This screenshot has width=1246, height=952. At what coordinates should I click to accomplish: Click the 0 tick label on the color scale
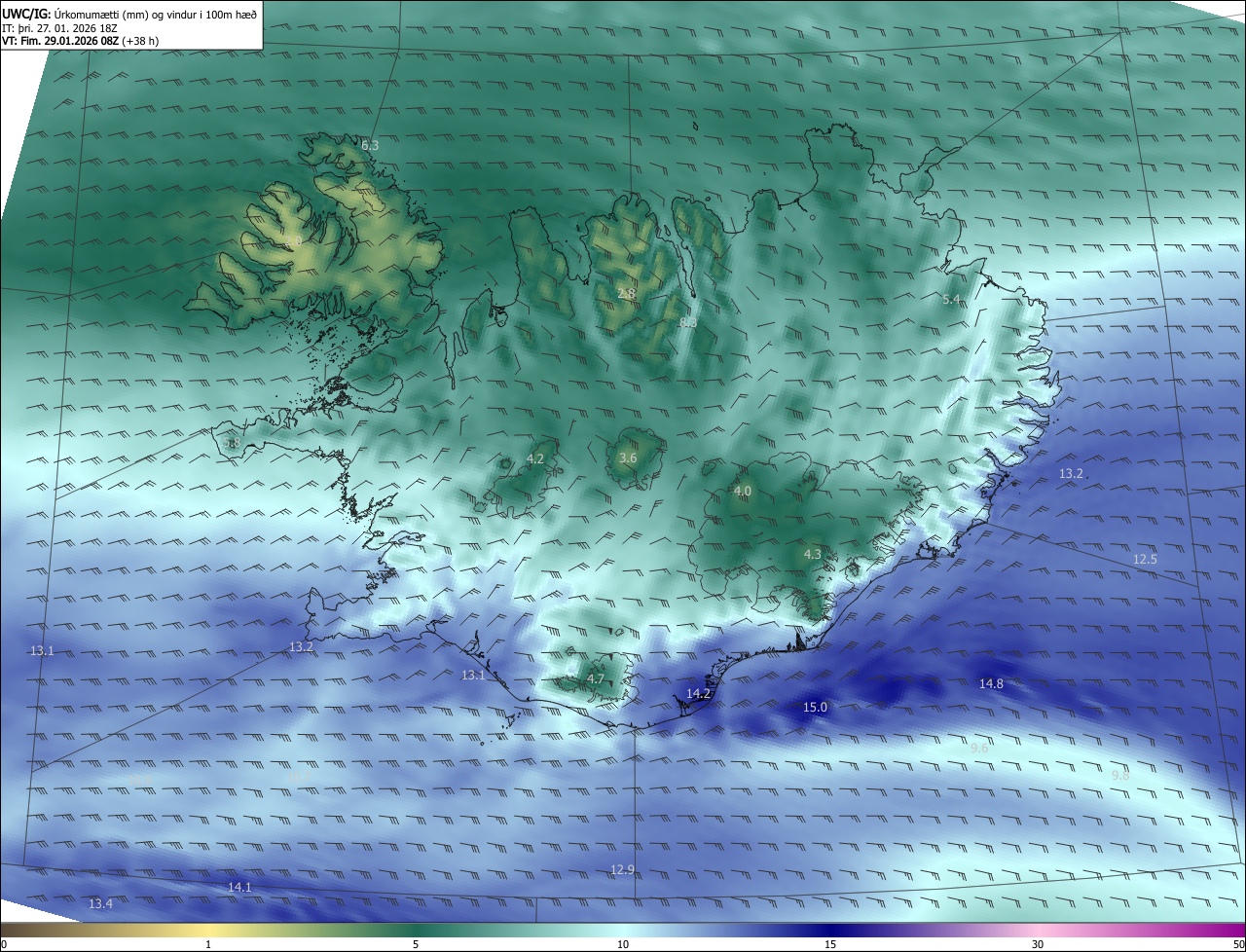3,944
